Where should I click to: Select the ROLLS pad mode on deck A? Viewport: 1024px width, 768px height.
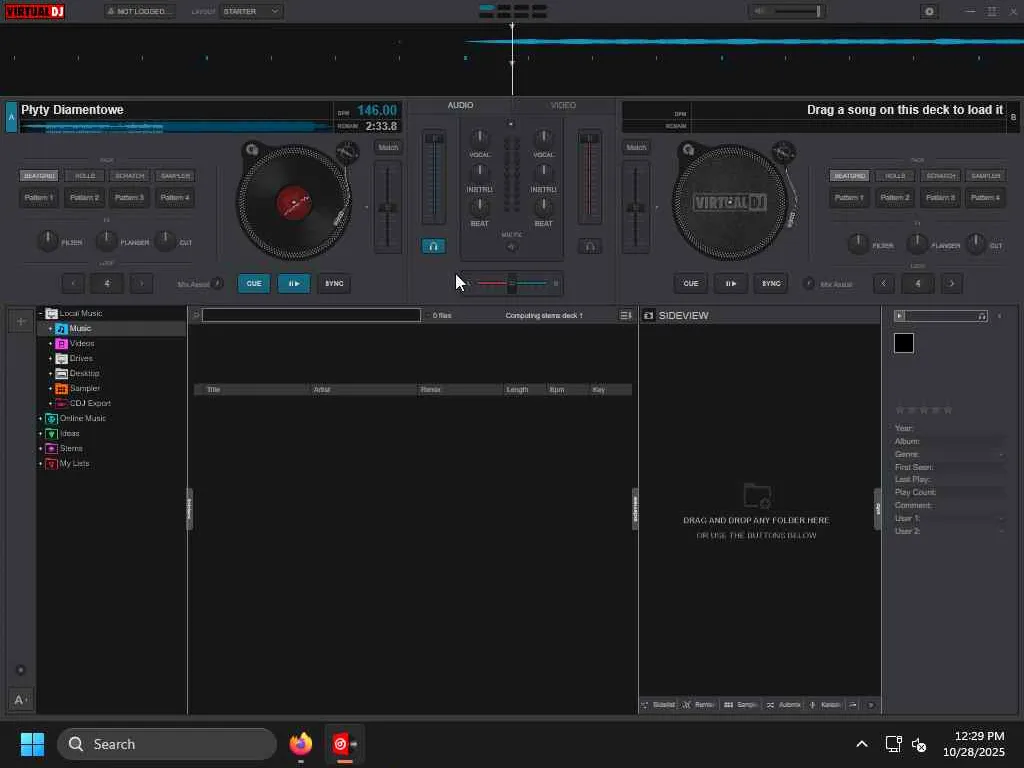click(85, 176)
